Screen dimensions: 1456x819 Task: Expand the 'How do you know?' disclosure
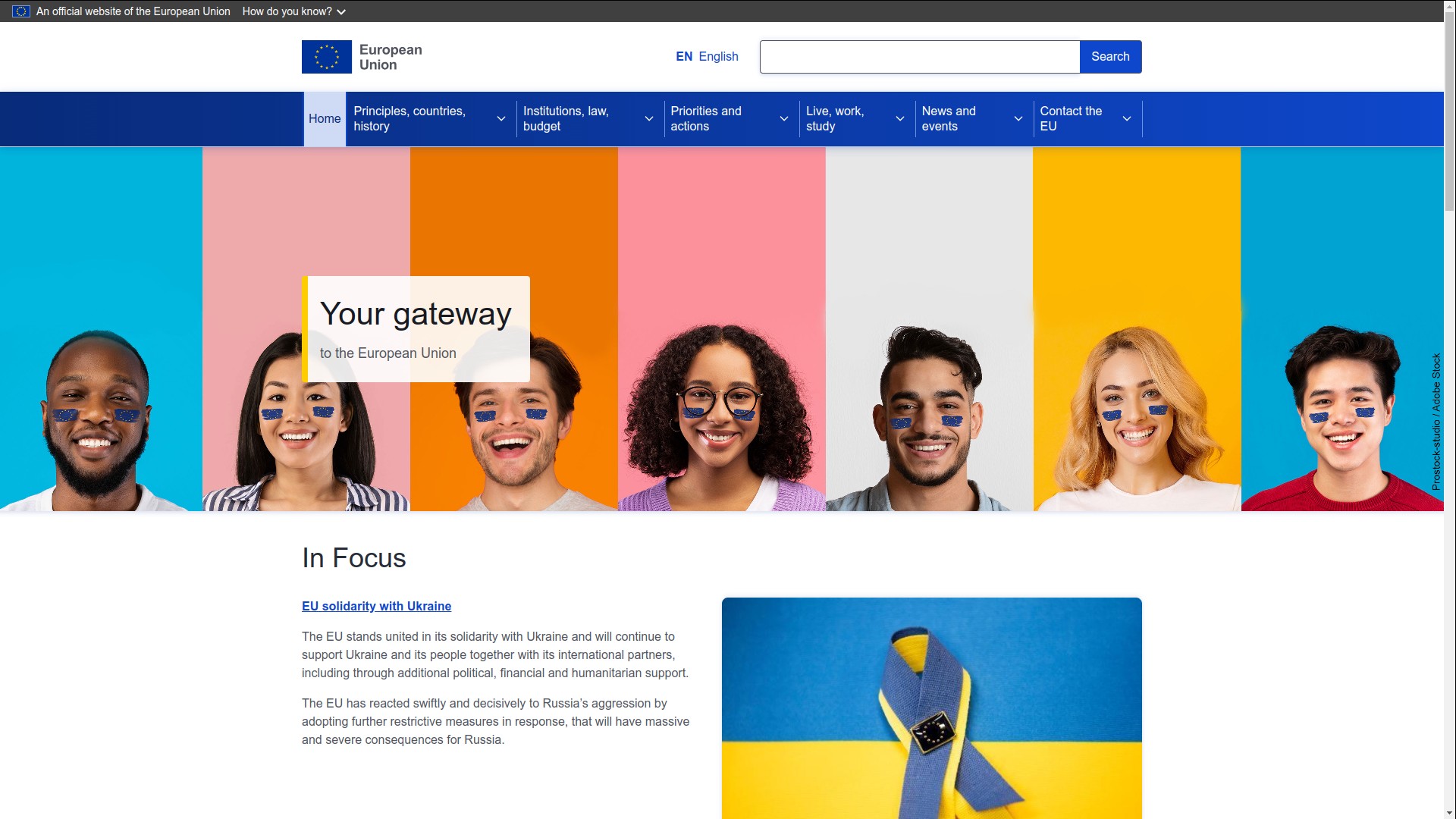pyautogui.click(x=294, y=11)
